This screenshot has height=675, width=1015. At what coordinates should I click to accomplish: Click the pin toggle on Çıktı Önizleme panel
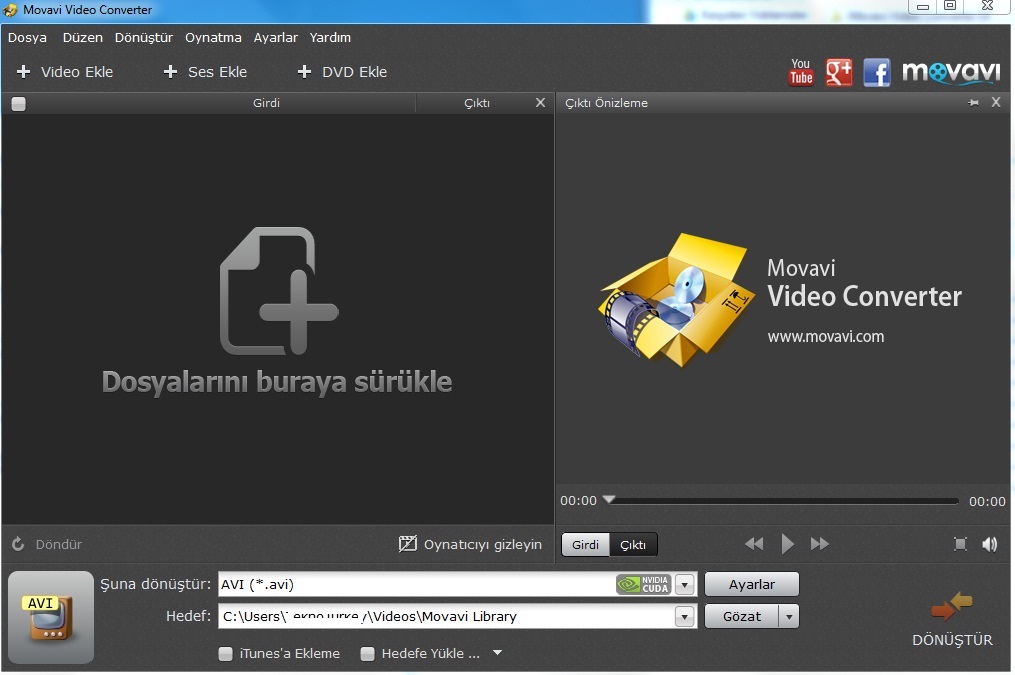click(x=971, y=102)
